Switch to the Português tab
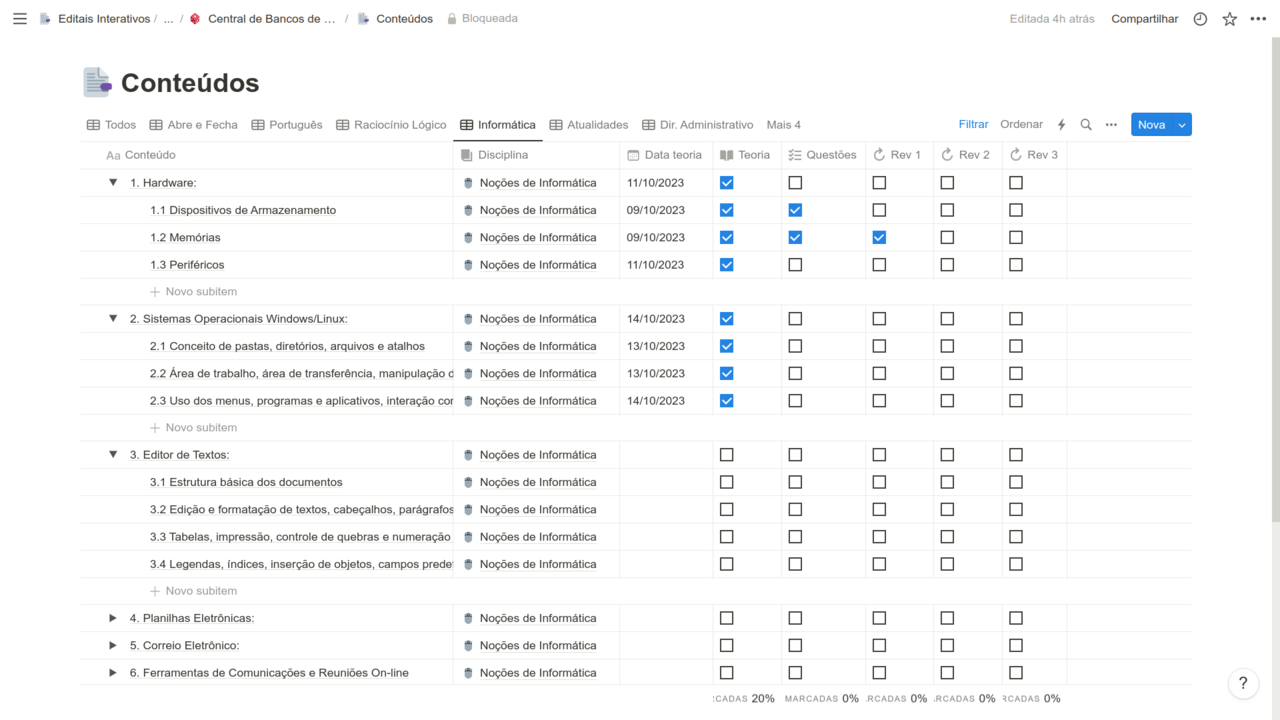The height and width of the screenshot is (720, 1280). point(287,125)
